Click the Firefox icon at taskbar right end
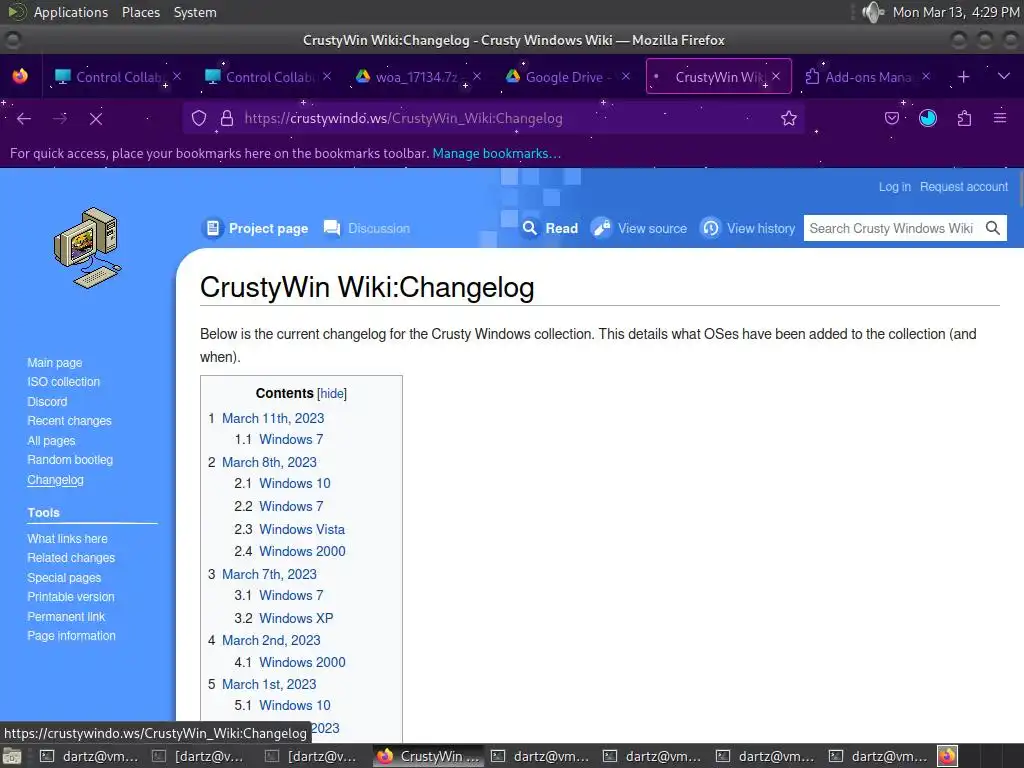Viewport: 1024px width, 768px height. coord(948,756)
